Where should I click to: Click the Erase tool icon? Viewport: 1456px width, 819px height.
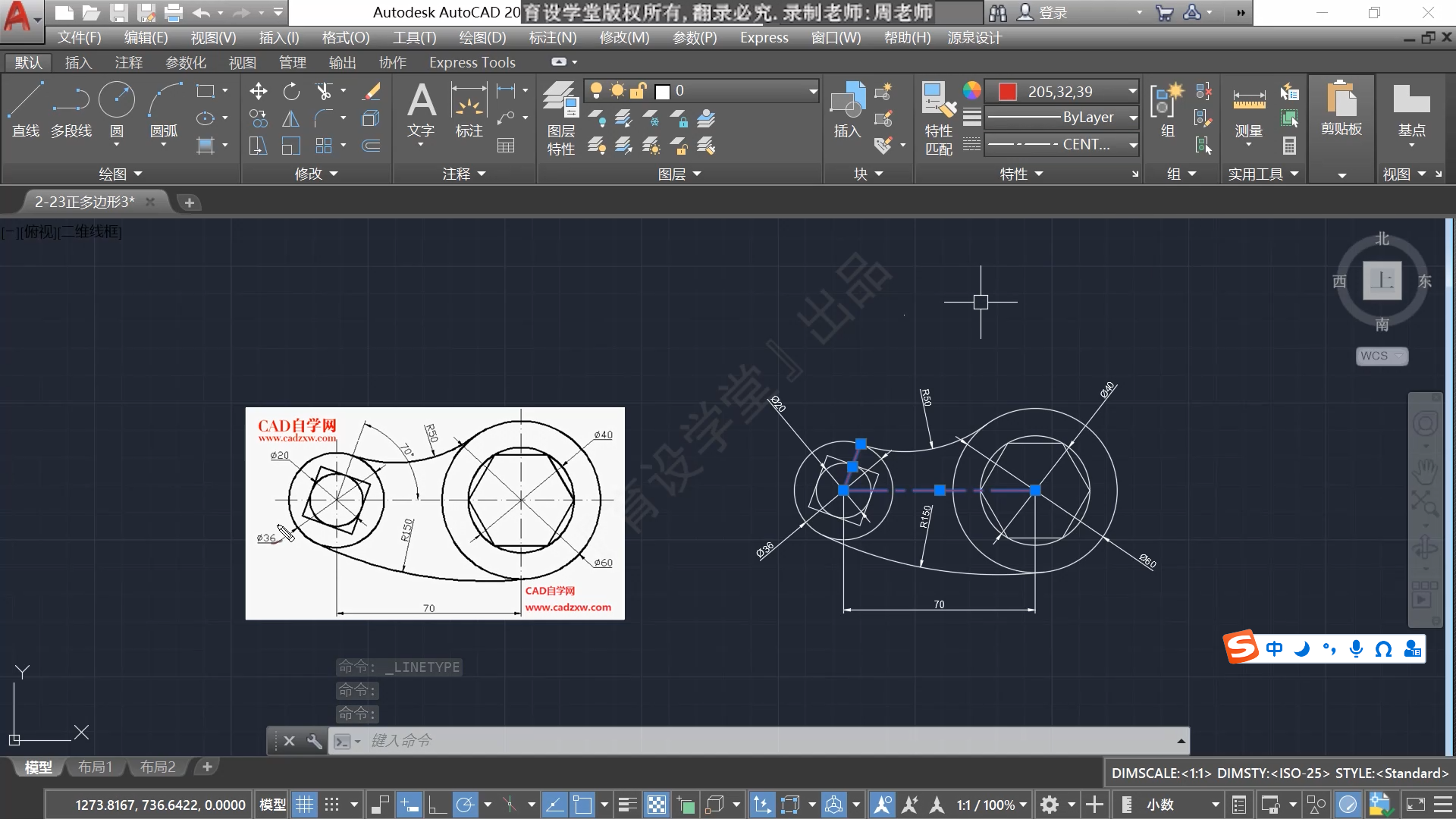click(371, 92)
